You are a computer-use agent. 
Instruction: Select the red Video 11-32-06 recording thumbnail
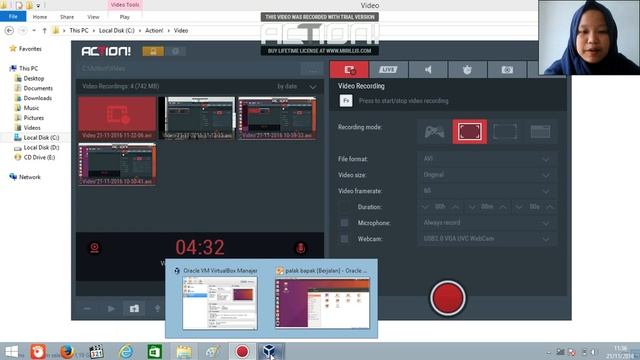117,118
